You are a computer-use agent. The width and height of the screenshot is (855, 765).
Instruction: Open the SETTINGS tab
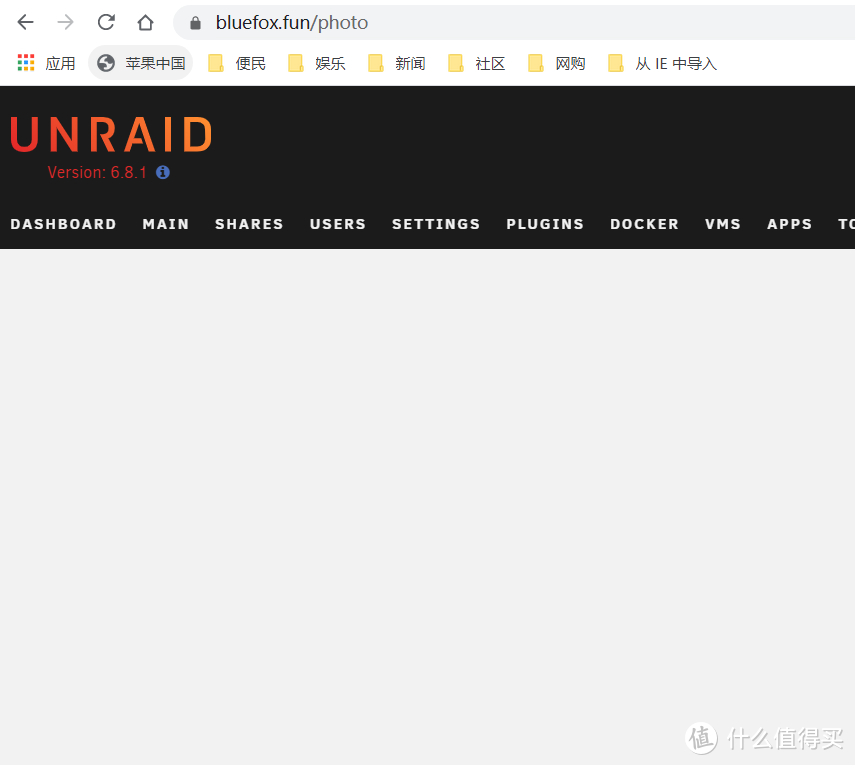436,224
